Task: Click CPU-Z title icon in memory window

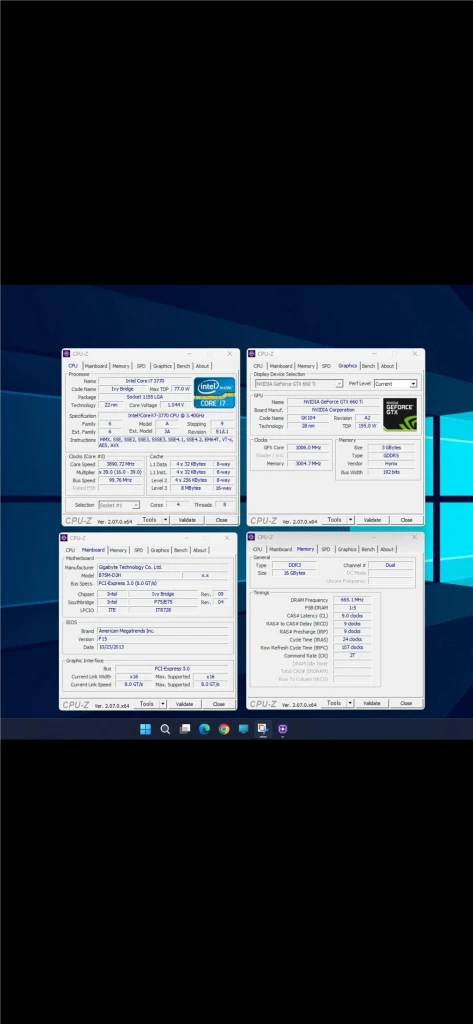Action: pos(252,537)
